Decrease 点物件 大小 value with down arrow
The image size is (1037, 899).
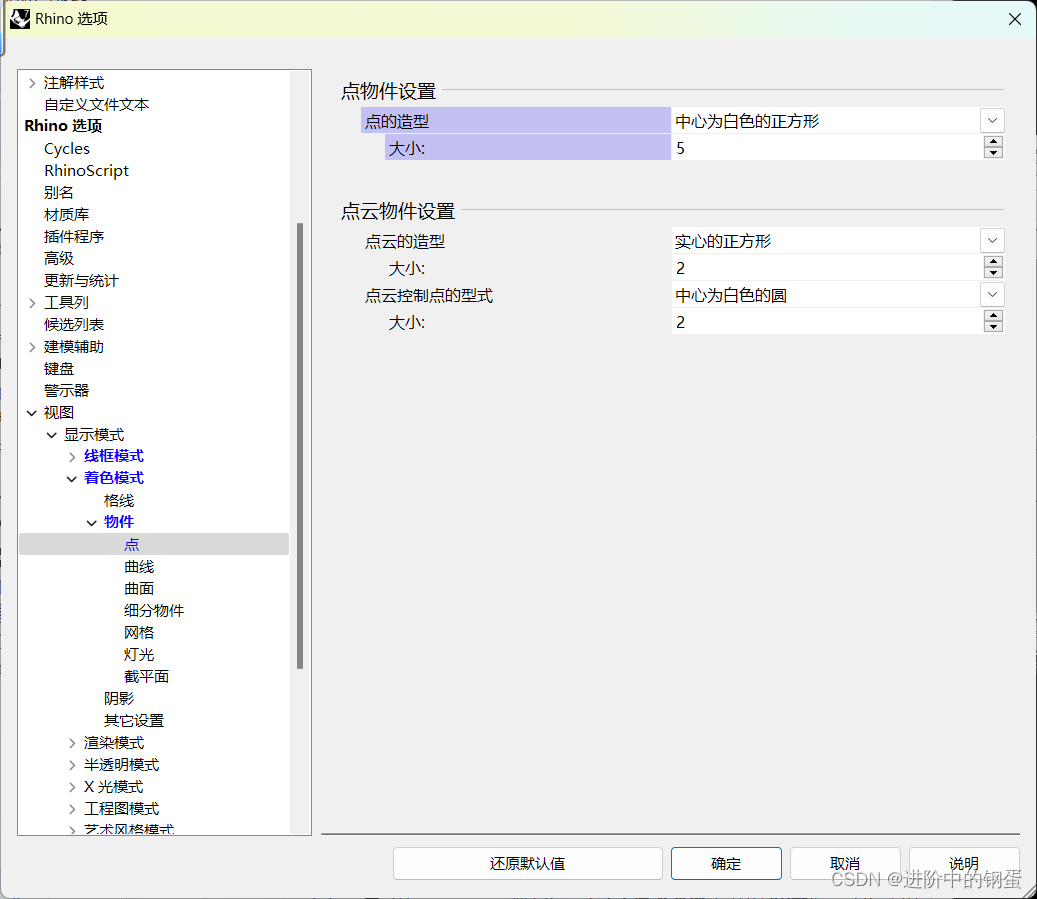[993, 153]
